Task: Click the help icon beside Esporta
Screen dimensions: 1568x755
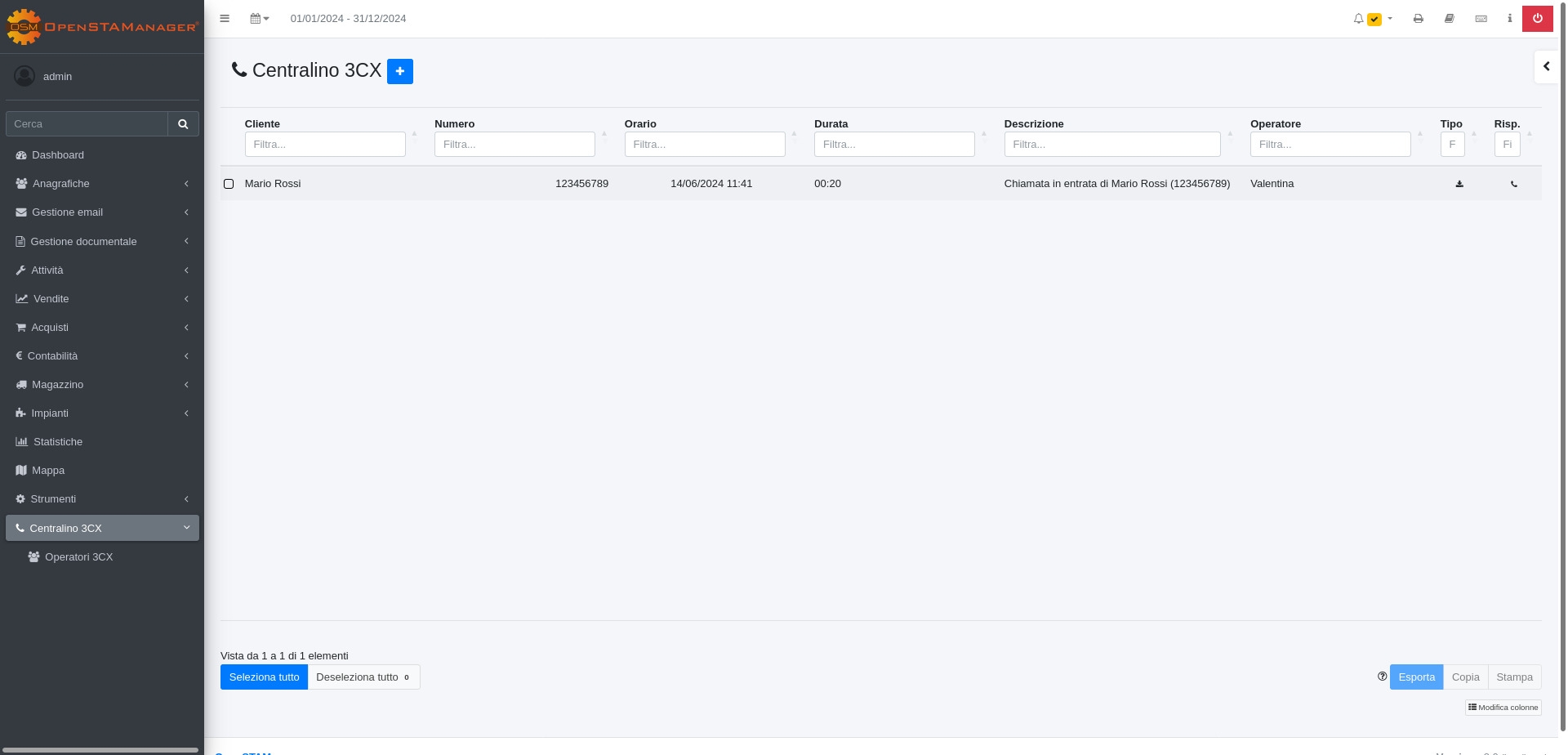Action: [1382, 677]
